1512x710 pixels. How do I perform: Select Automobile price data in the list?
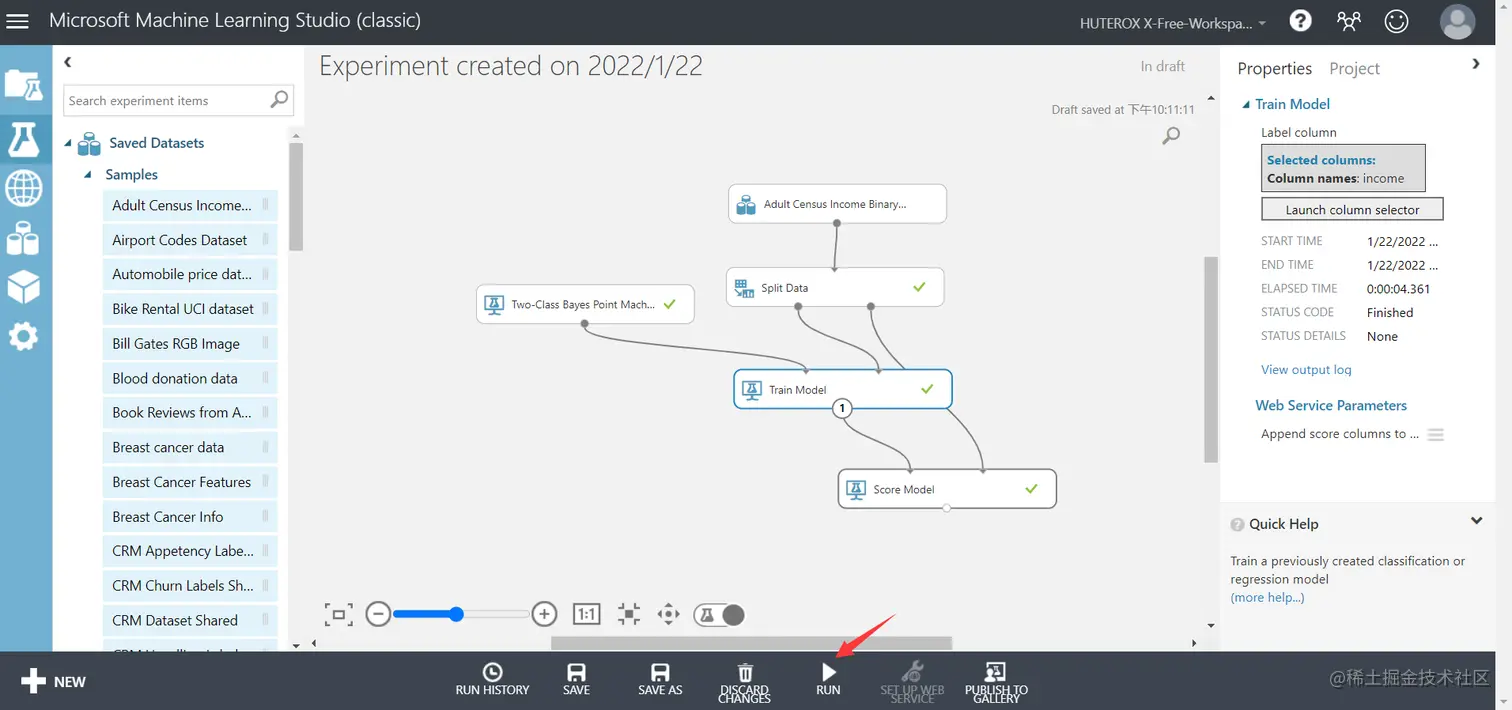pyautogui.click(x=190, y=274)
